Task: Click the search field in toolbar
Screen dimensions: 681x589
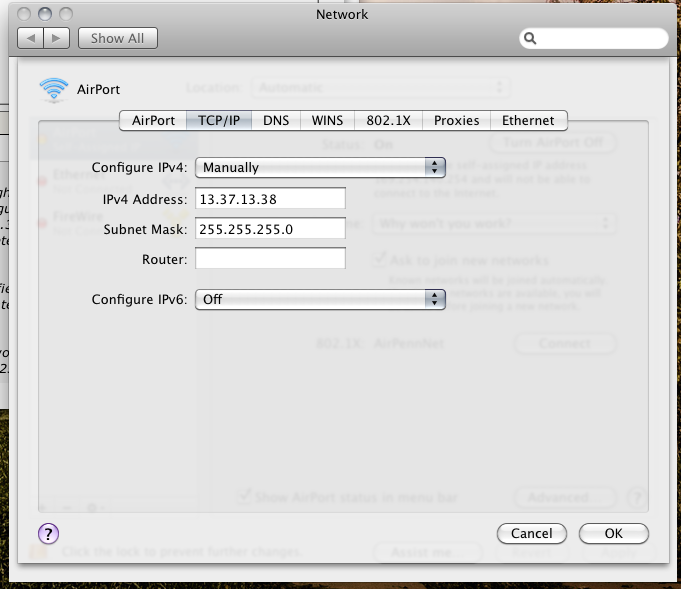Action: [593, 38]
